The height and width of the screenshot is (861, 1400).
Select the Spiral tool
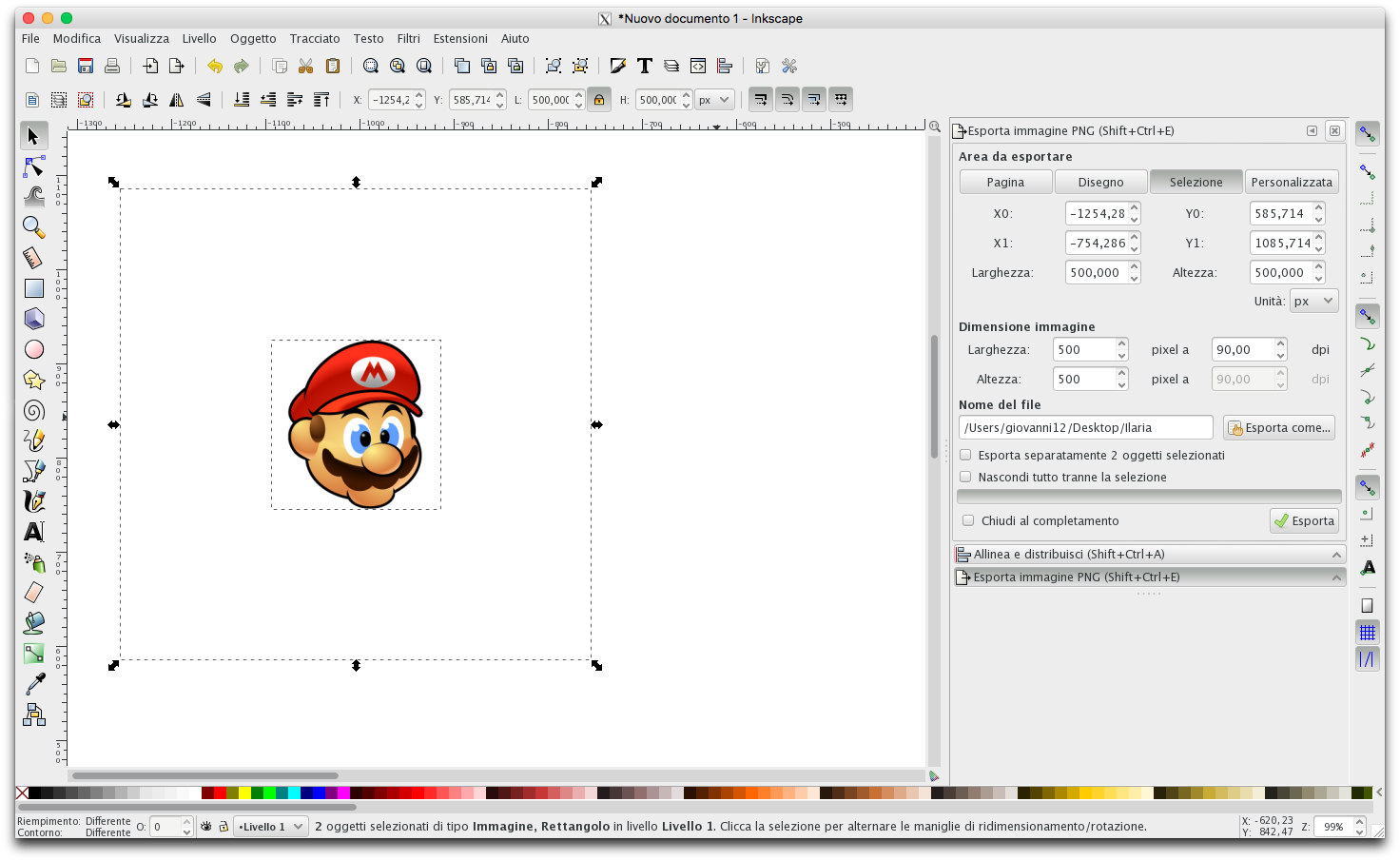pos(34,410)
